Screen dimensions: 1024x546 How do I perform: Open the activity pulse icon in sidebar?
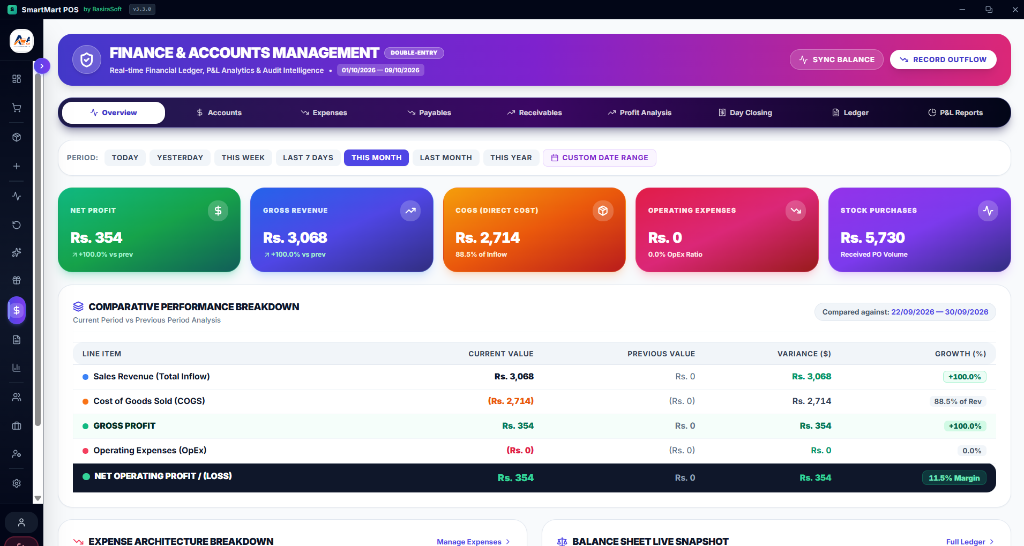tap(16, 196)
